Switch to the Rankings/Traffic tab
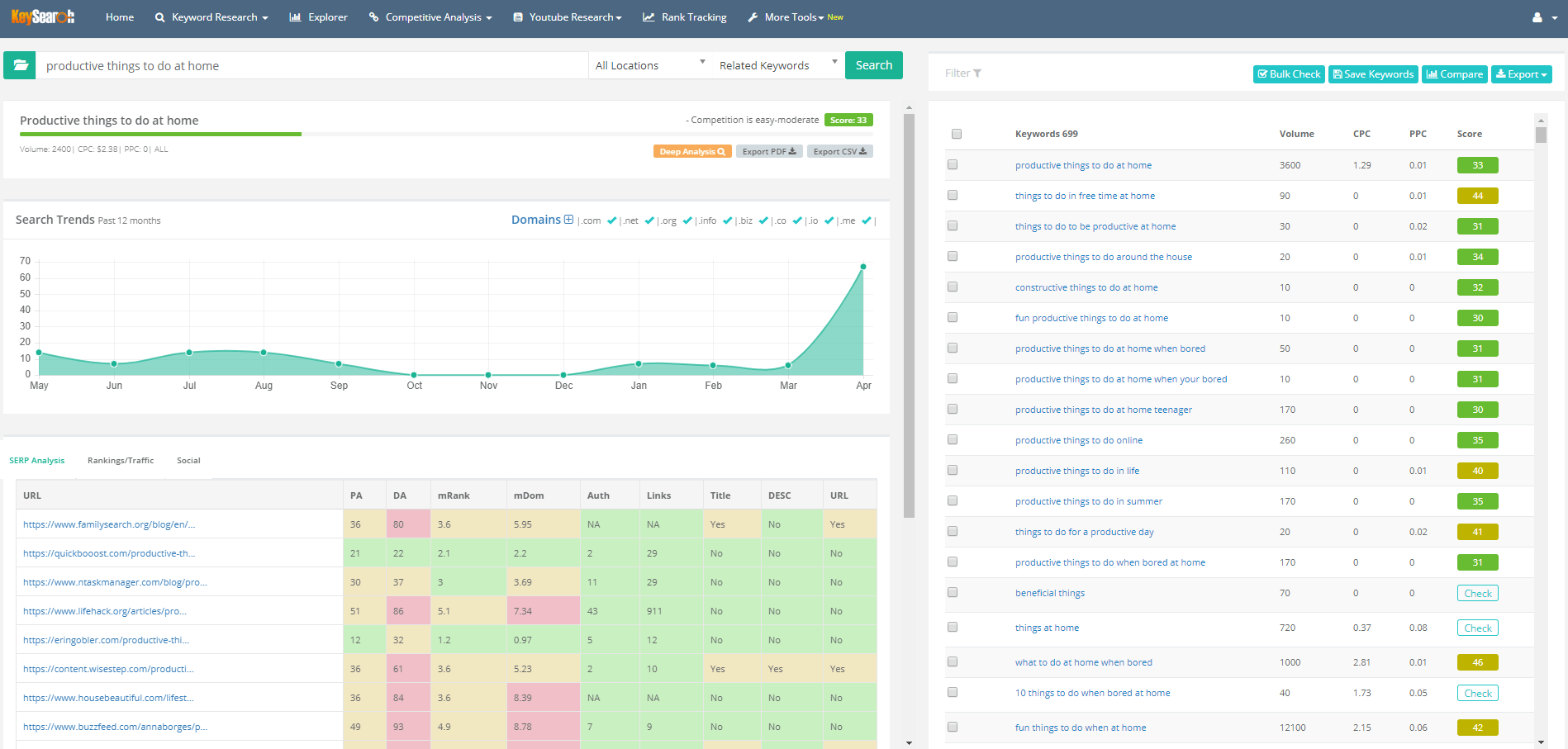The width and height of the screenshot is (1568, 749). pos(121,461)
